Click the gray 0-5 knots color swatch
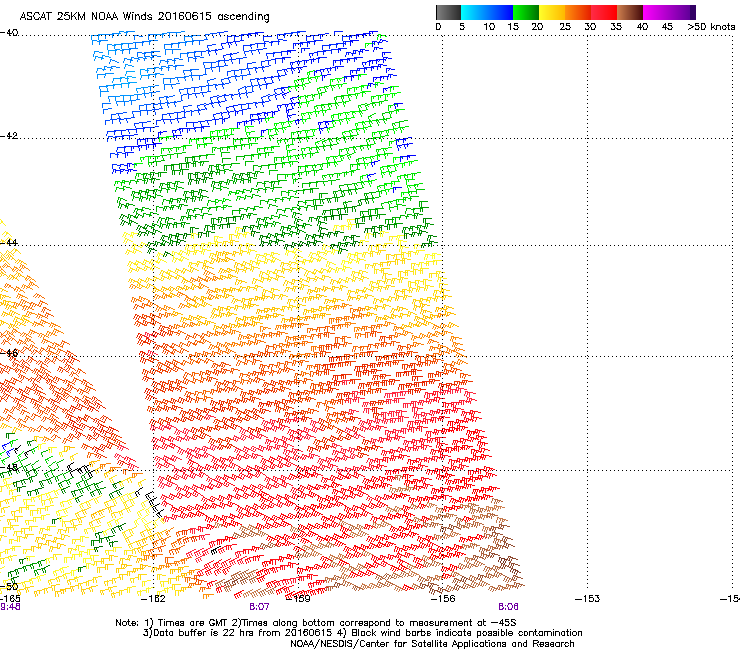The width and height of the screenshot is (740, 650). click(x=448, y=12)
